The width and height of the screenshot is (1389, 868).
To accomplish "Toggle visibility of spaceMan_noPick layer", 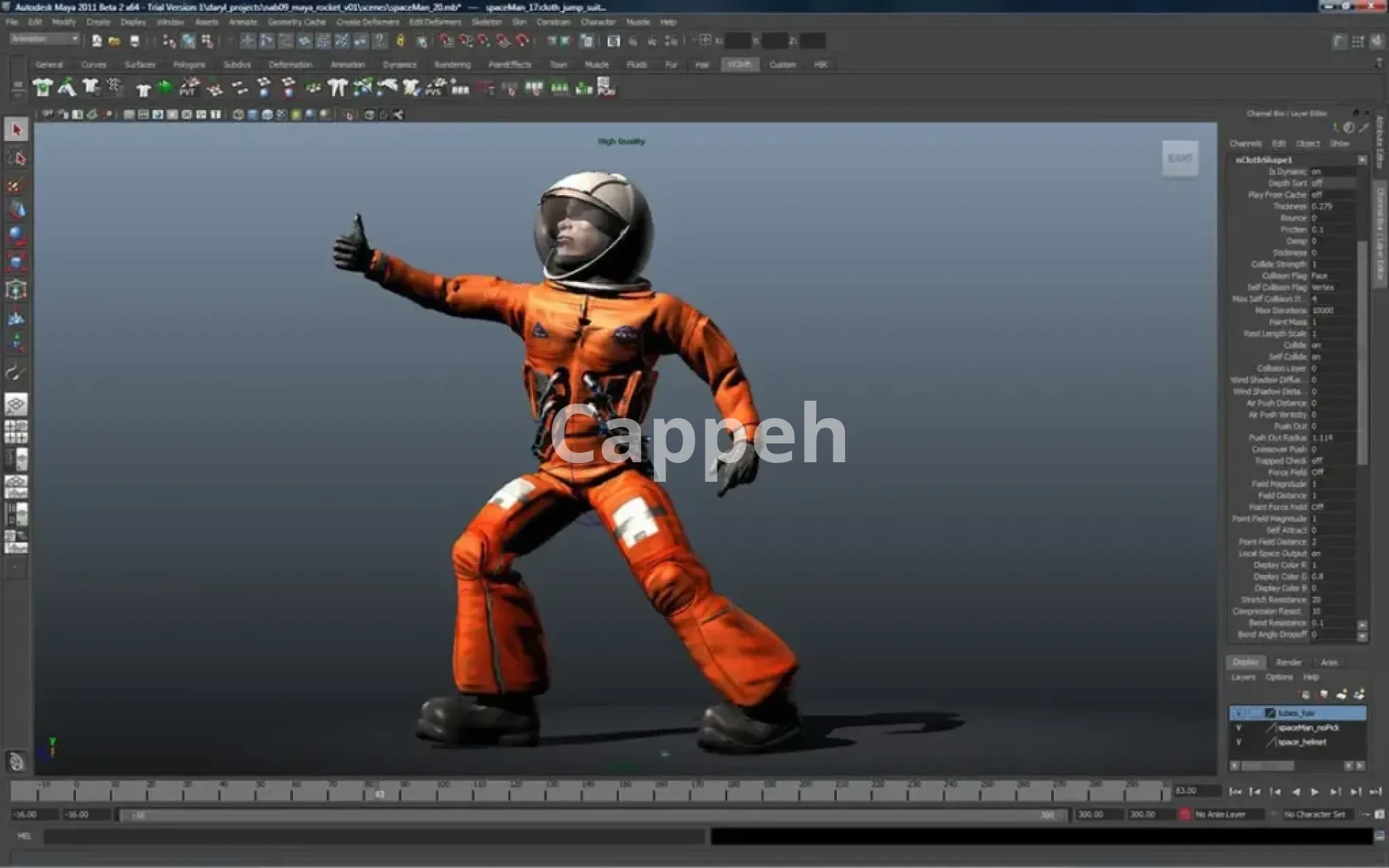I will 1239,728.
